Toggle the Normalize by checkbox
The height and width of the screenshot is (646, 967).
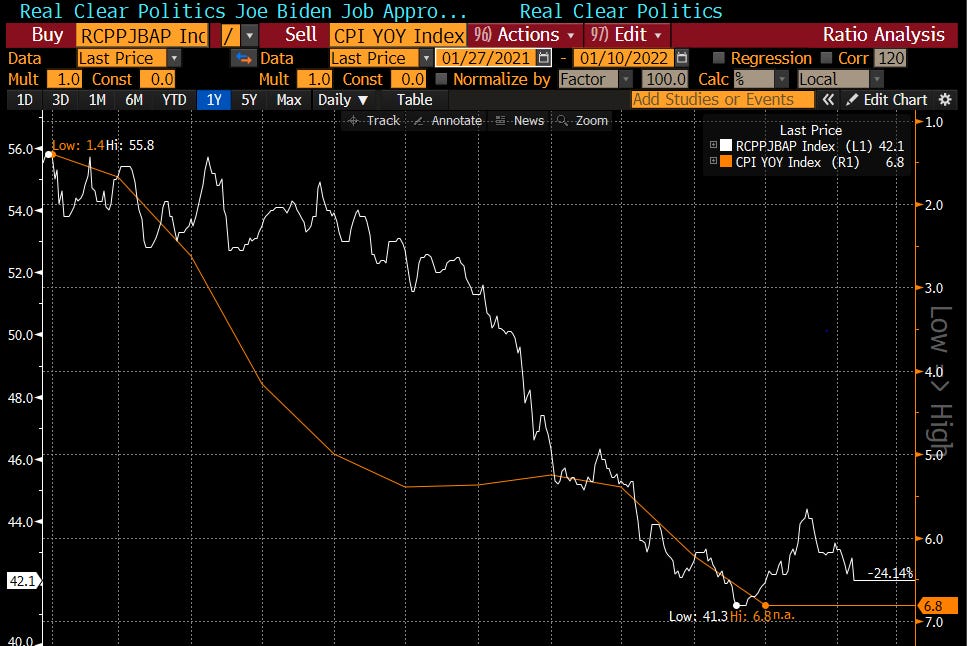point(442,79)
